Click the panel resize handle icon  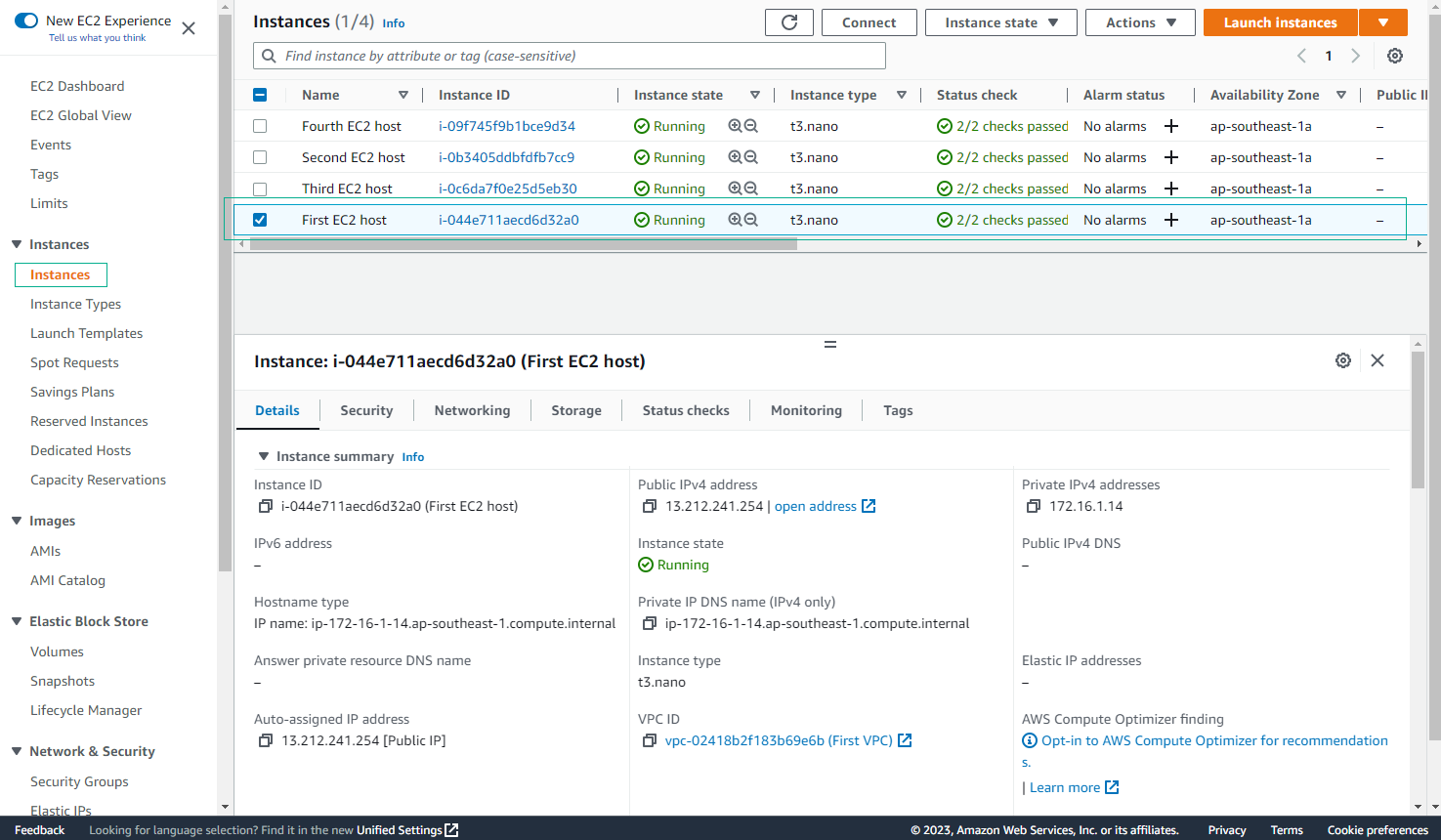[x=830, y=344]
